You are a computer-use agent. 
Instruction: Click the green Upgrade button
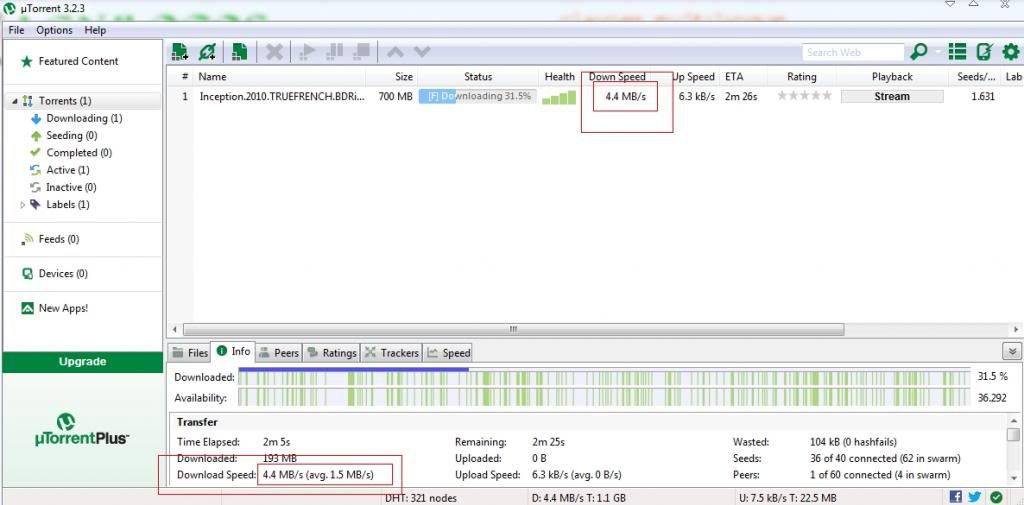coord(82,362)
